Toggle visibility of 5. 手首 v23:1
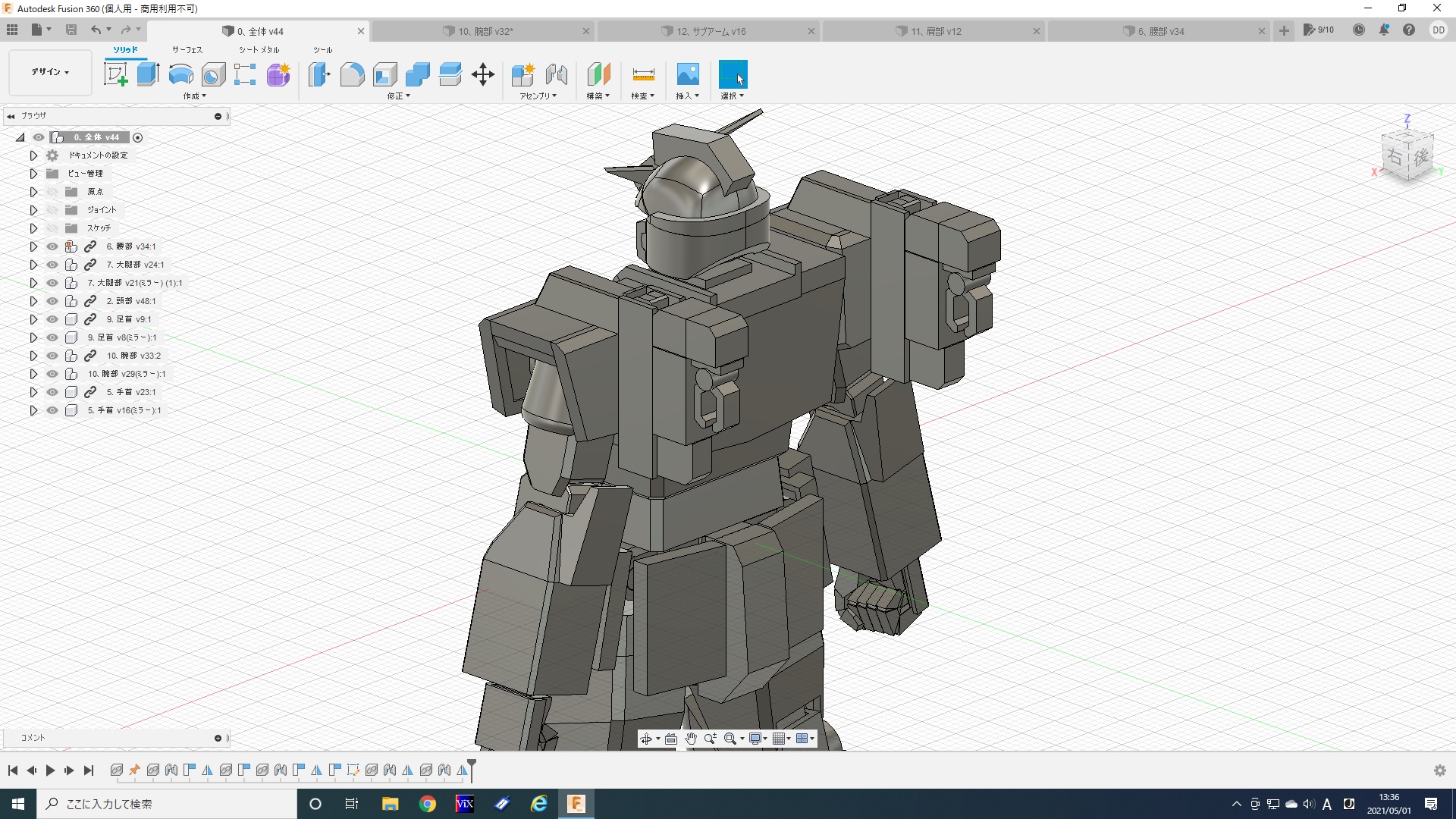 coord(52,392)
